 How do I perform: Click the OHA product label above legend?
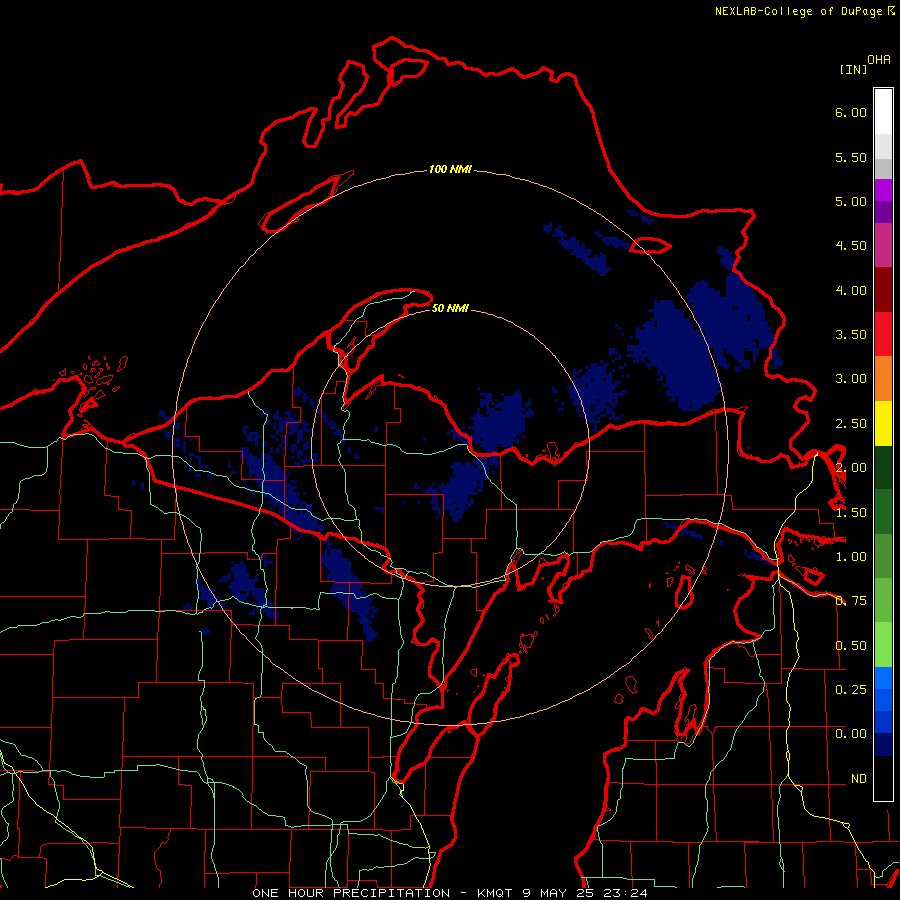(x=879, y=60)
